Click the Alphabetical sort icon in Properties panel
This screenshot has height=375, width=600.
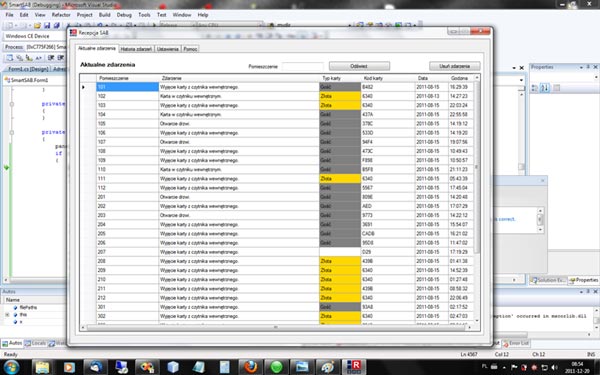pos(545,88)
